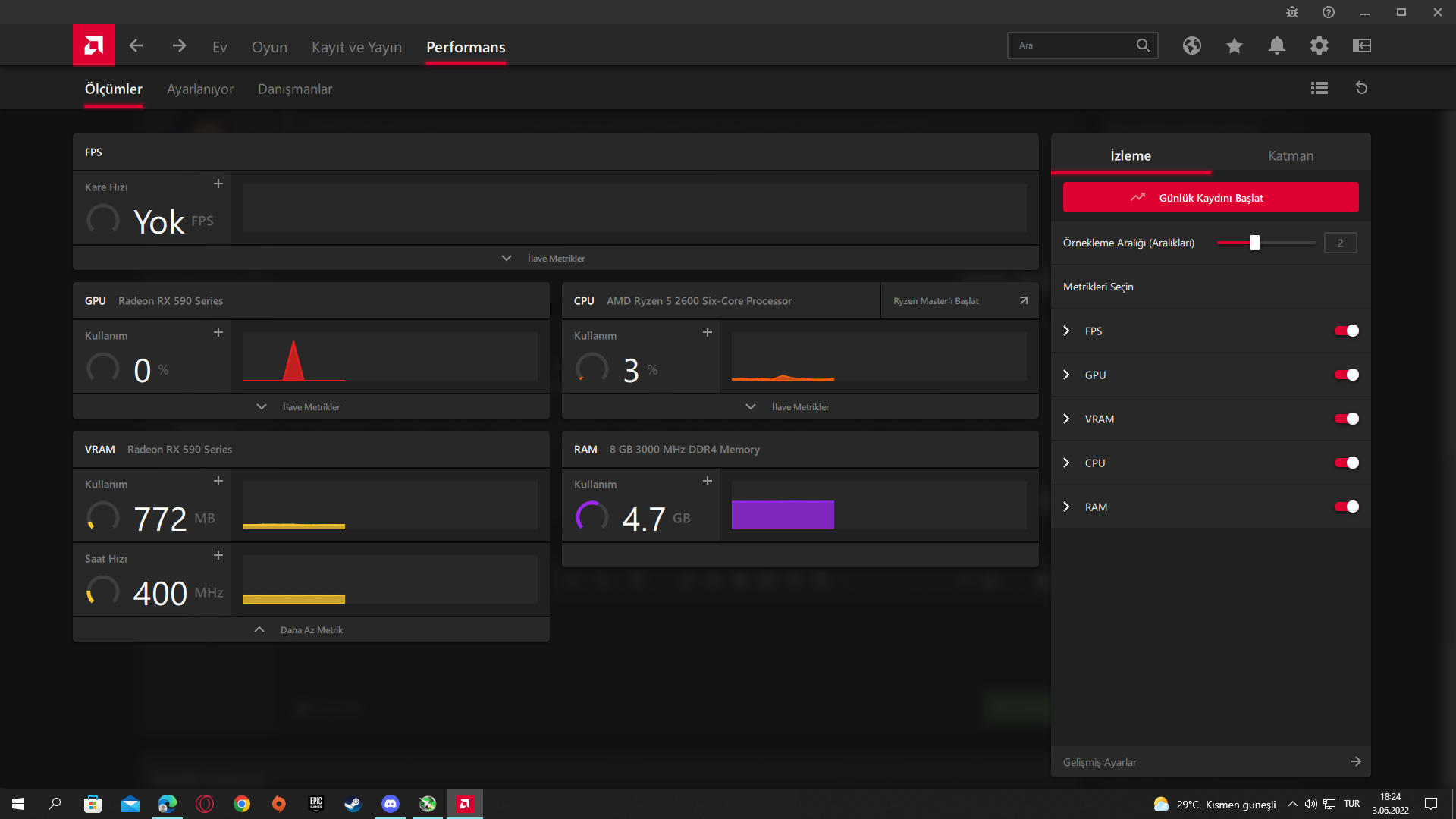The height and width of the screenshot is (819, 1456).
Task: Add GPU Kullanım metric with plus icon
Action: 218,332
